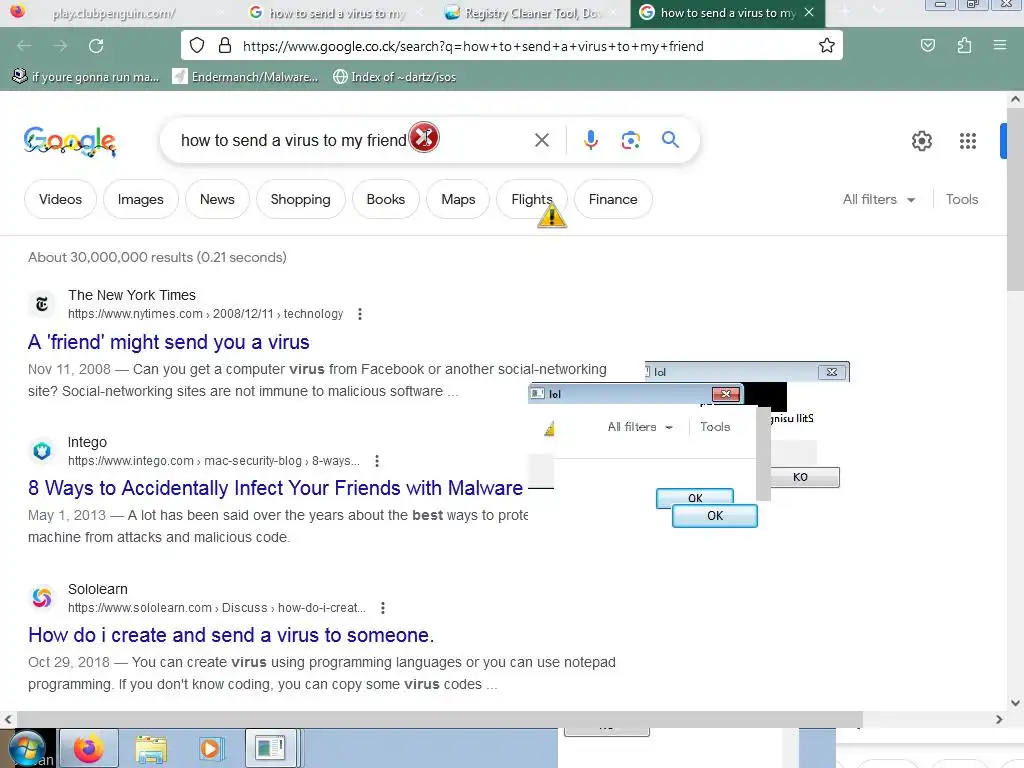This screenshot has width=1024, height=768.
Task: Click the KO button in rear dialog
Action: click(804, 477)
